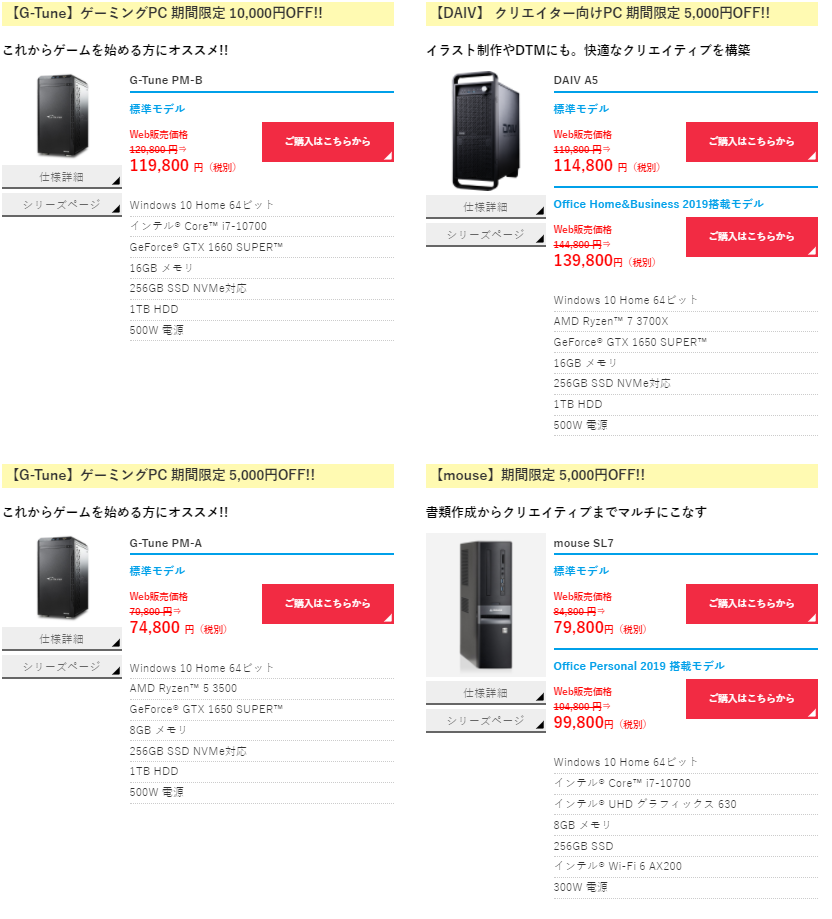832x919 pixels.
Task: Open シリーズページ for G-Tune PM-A
Action: pos(62,666)
